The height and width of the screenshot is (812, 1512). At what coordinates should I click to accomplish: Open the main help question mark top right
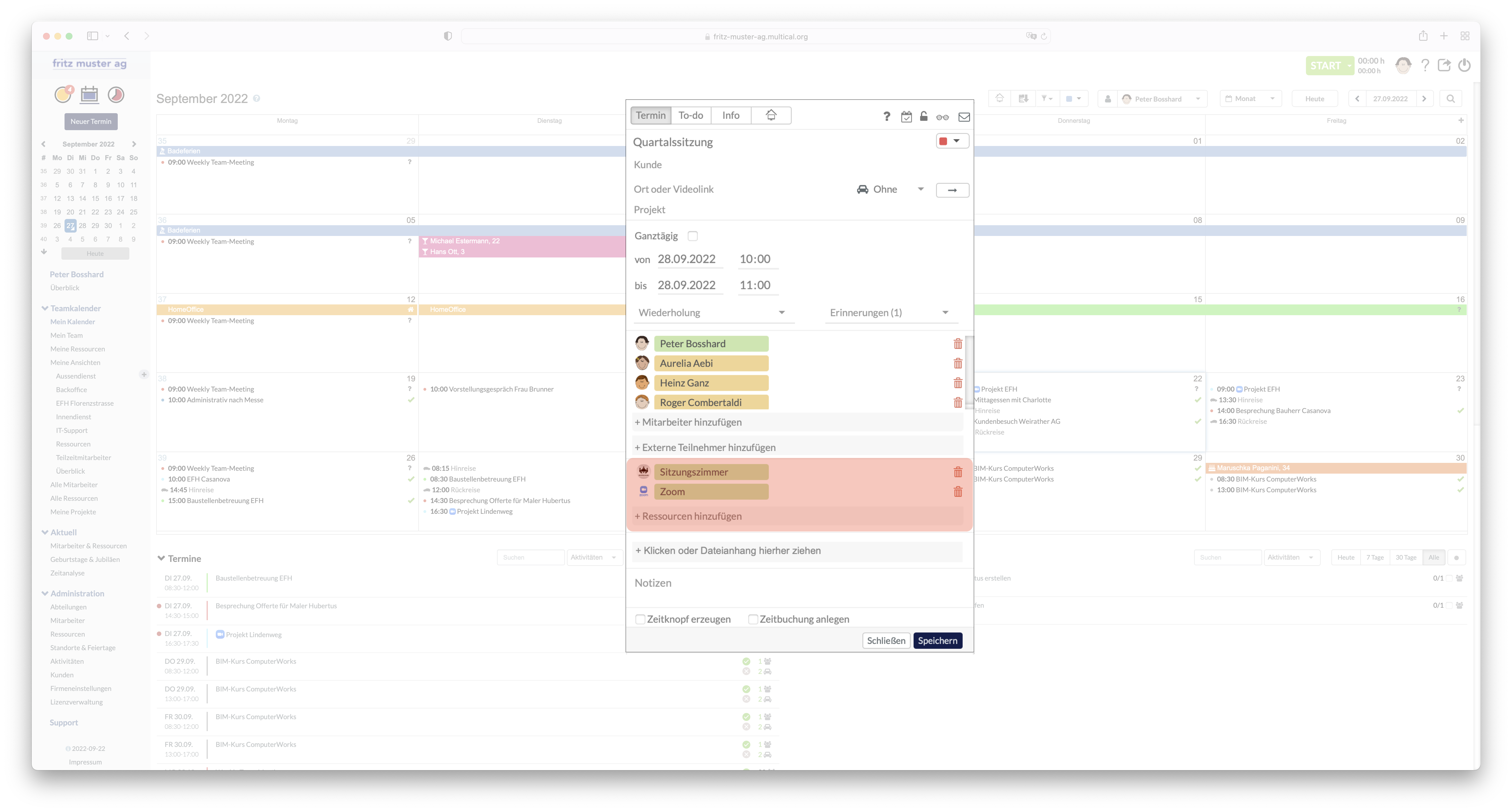(1425, 65)
